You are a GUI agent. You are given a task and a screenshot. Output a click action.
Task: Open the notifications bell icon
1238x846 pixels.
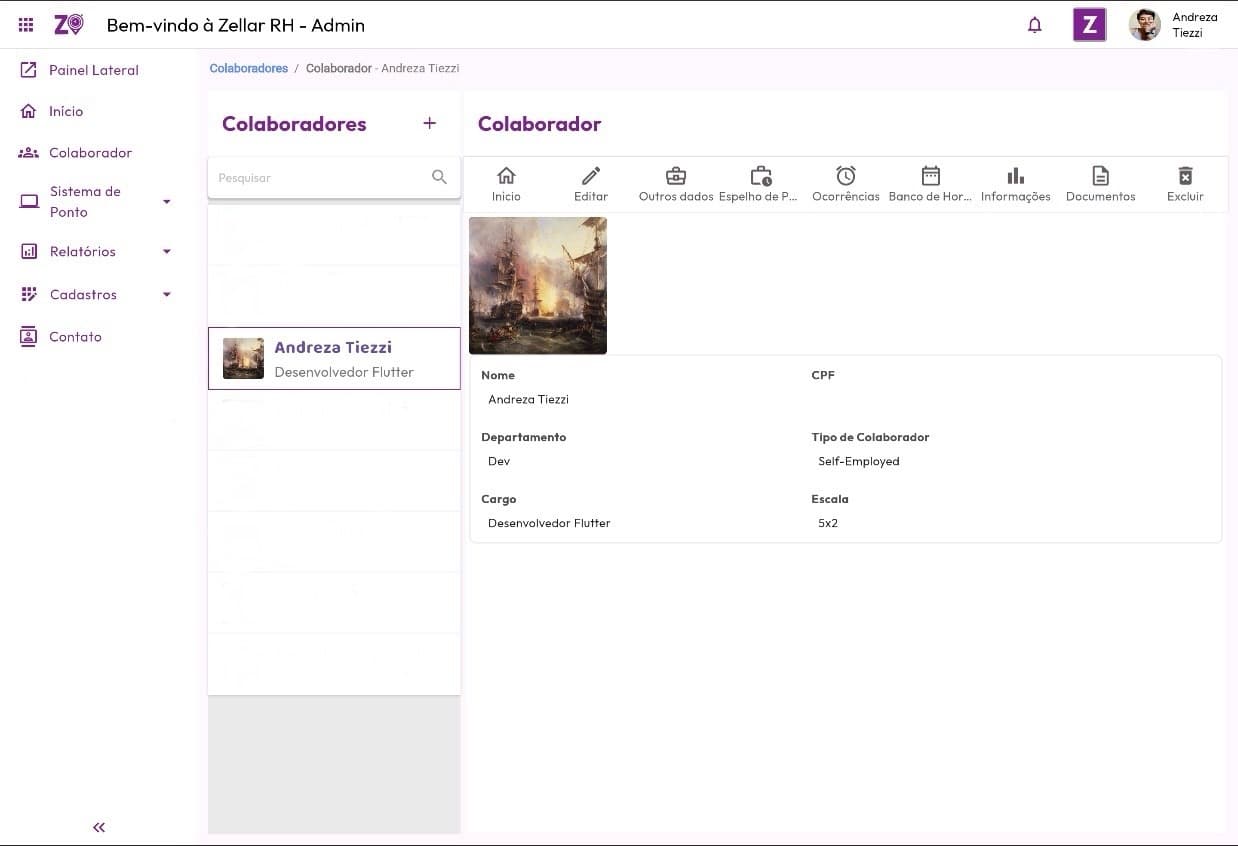point(1035,25)
